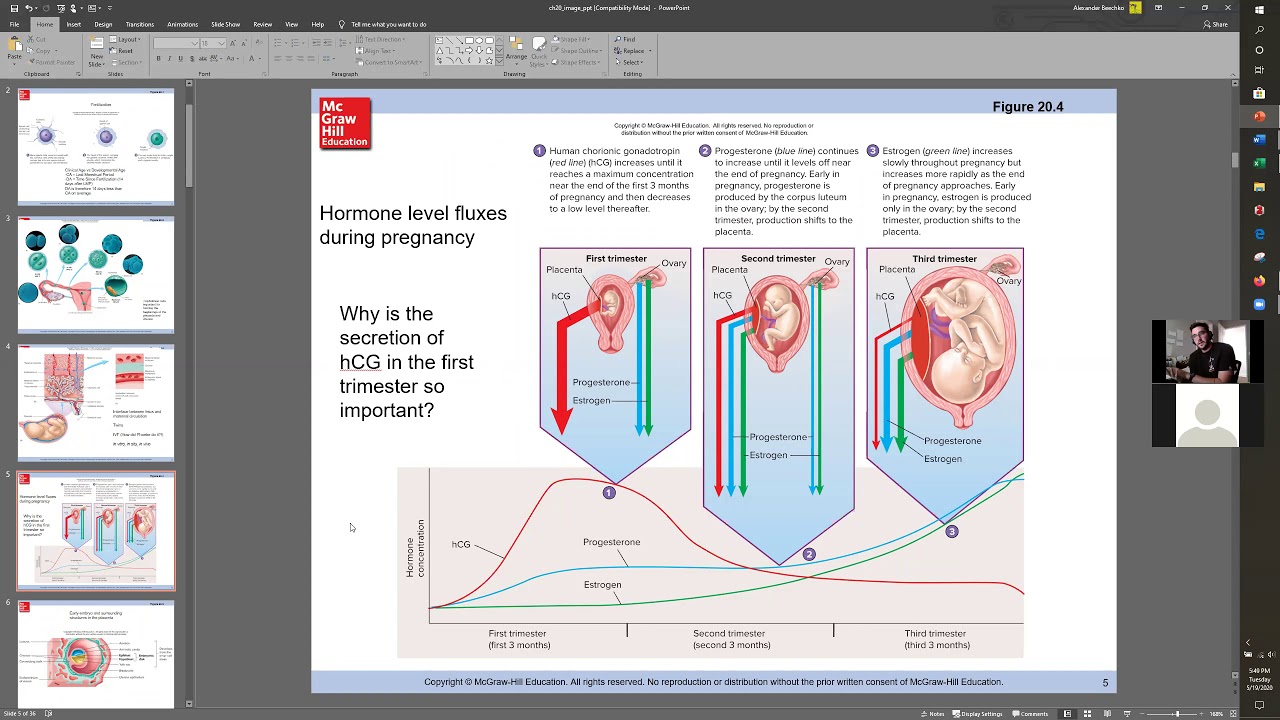This screenshot has height=720, width=1280.
Task: Click the Paste clipboard icon
Action: pyautogui.click(x=15, y=44)
